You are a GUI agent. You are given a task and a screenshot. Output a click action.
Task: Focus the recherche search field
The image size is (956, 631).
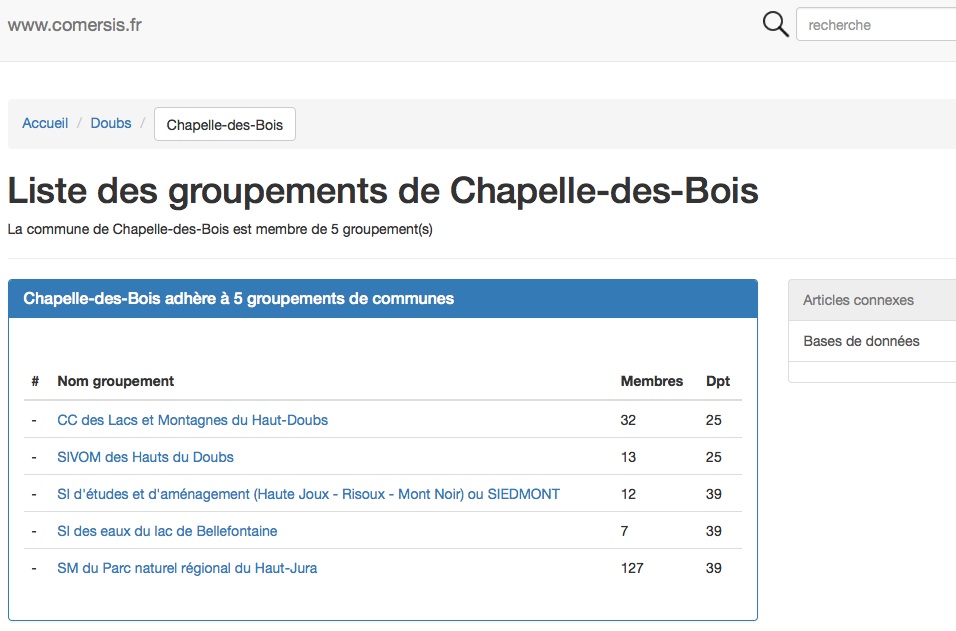pyautogui.click(x=876, y=24)
